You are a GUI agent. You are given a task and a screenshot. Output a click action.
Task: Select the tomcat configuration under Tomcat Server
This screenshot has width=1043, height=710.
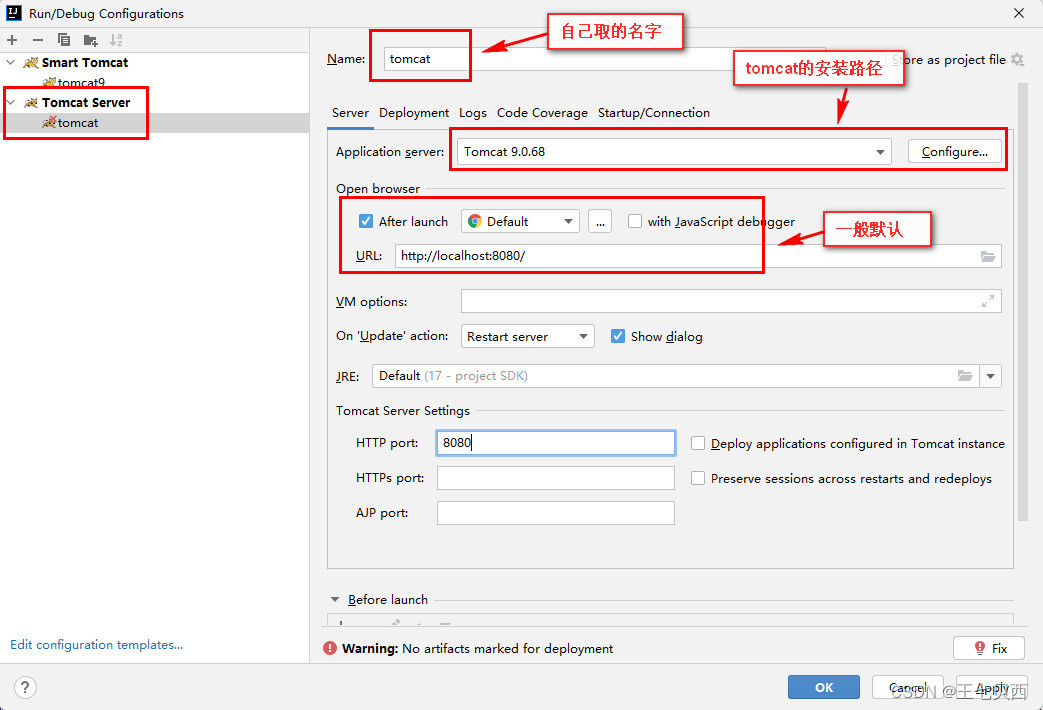click(x=77, y=122)
